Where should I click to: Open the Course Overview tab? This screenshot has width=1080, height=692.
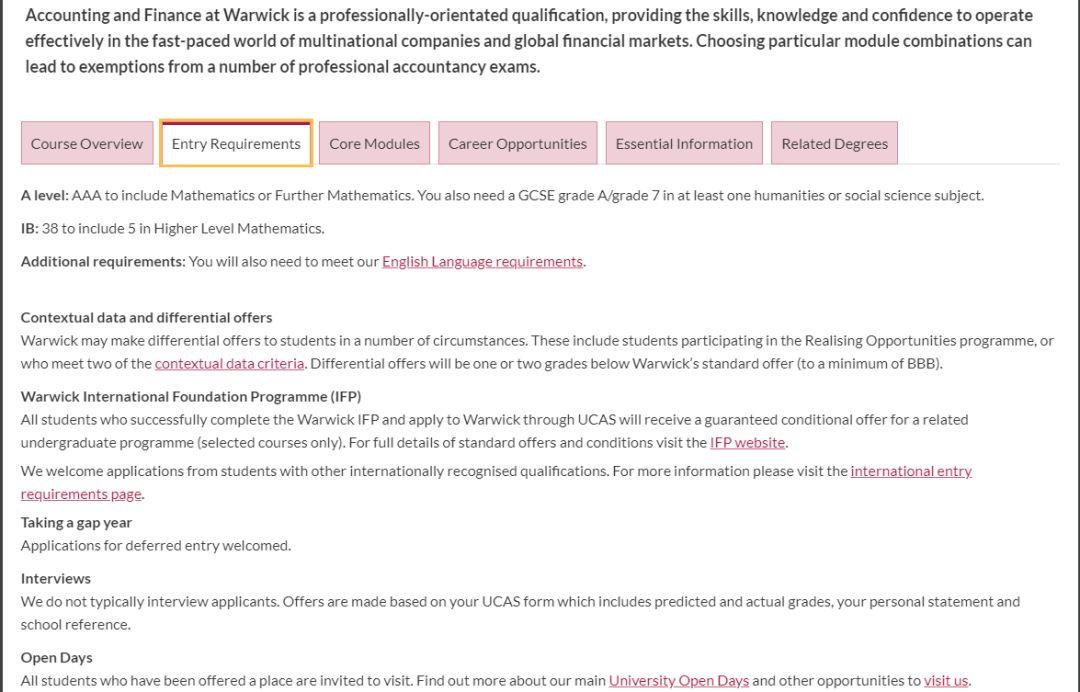(87, 143)
